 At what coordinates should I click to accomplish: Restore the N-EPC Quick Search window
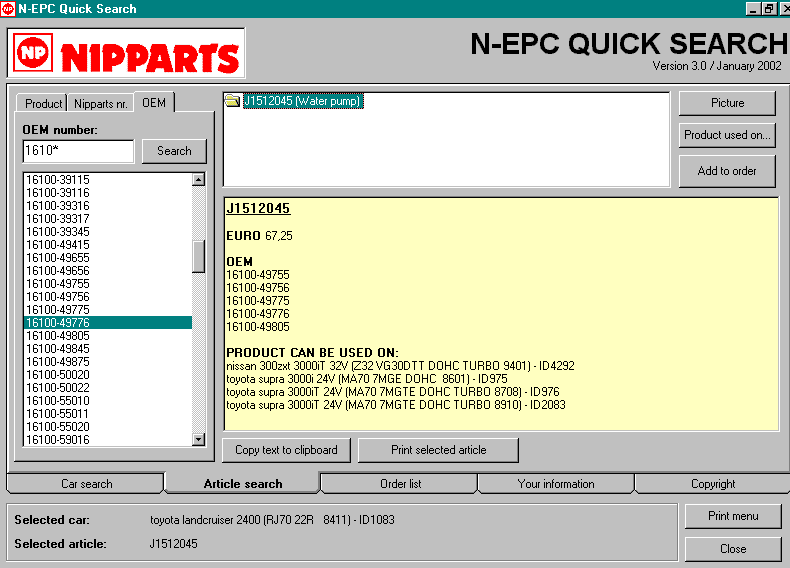(x=769, y=9)
